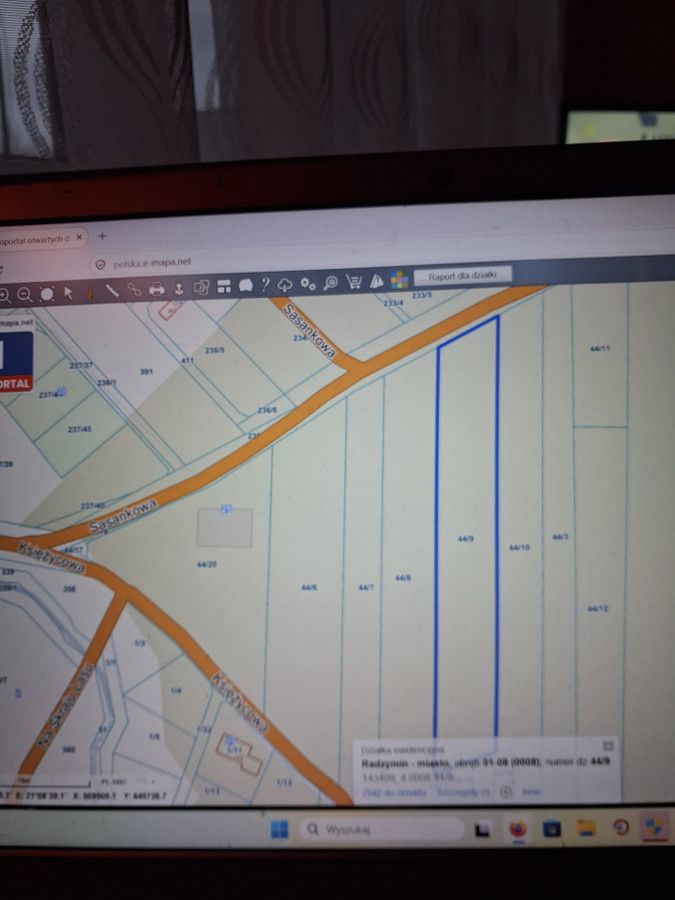Click the Inne link in parcel popup

pyautogui.click(x=530, y=792)
